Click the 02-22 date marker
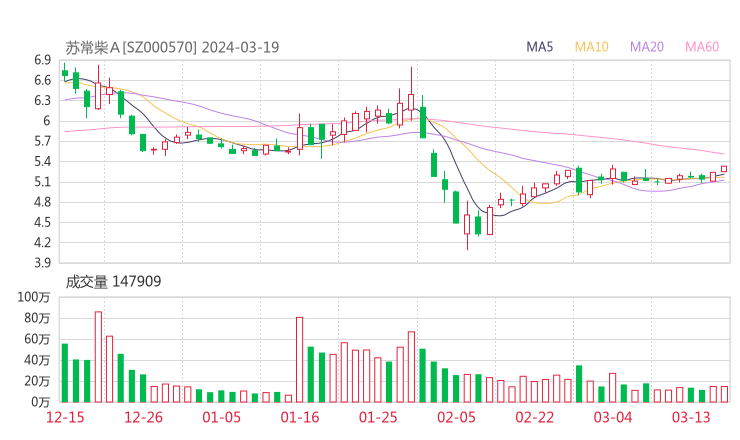The image size is (740, 440). coord(535,417)
